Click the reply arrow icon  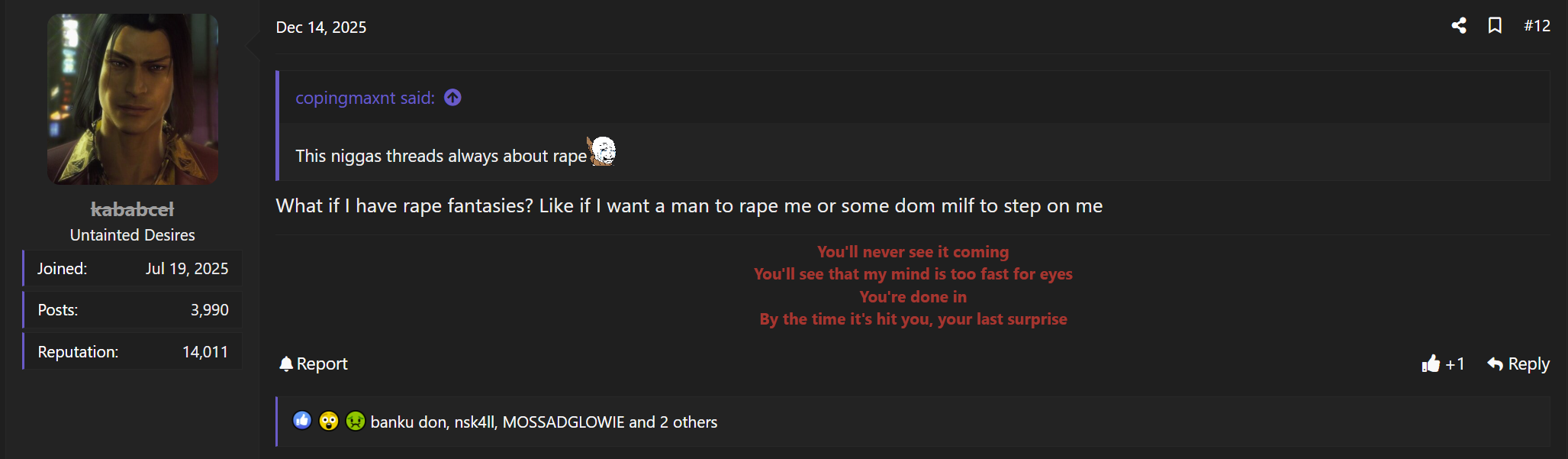point(1495,364)
